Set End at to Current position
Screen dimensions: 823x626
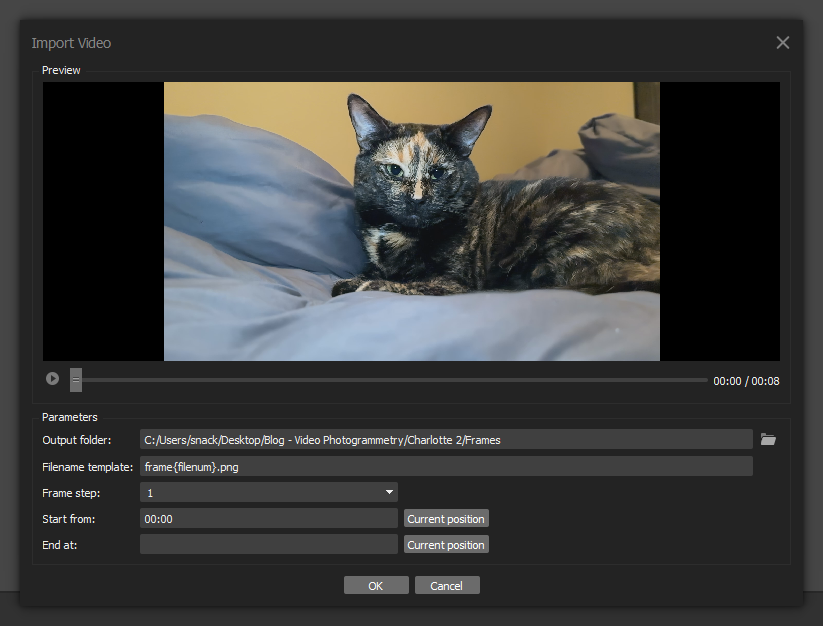(x=446, y=545)
